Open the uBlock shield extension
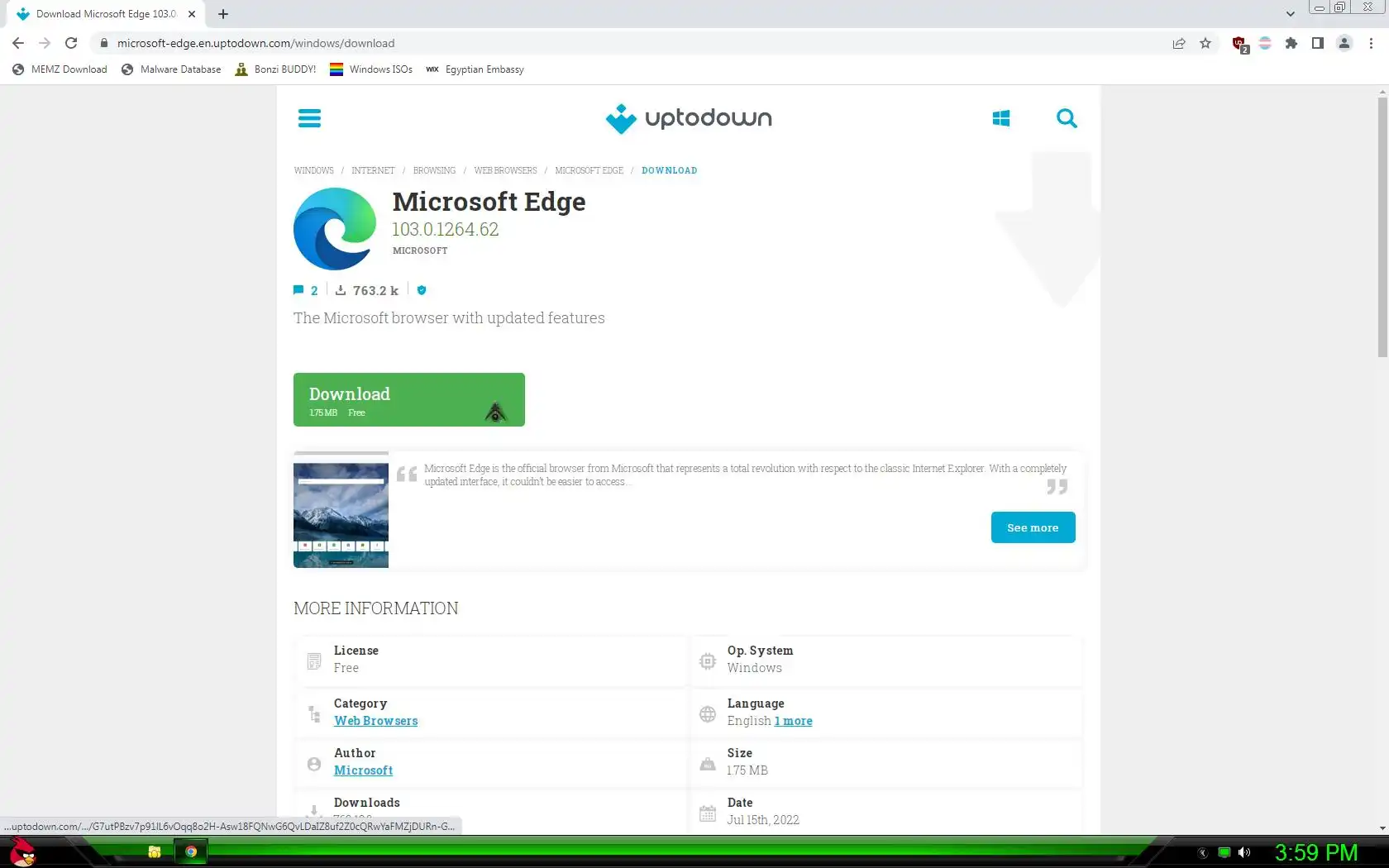The image size is (1389, 868). tap(1239, 44)
